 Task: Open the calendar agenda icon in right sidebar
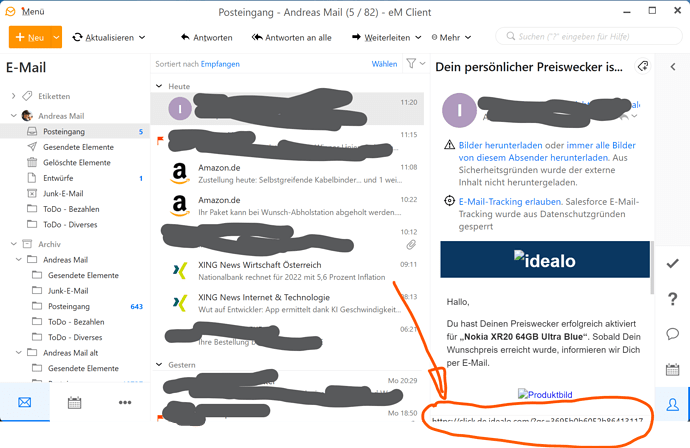672,369
